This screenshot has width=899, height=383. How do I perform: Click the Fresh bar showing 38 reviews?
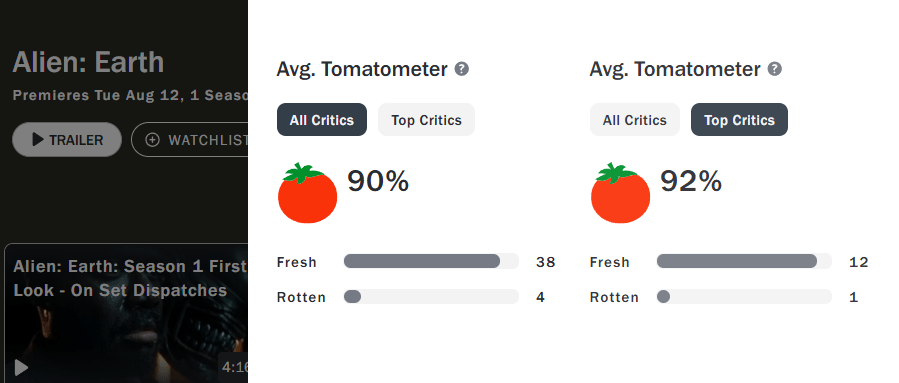coord(431,261)
